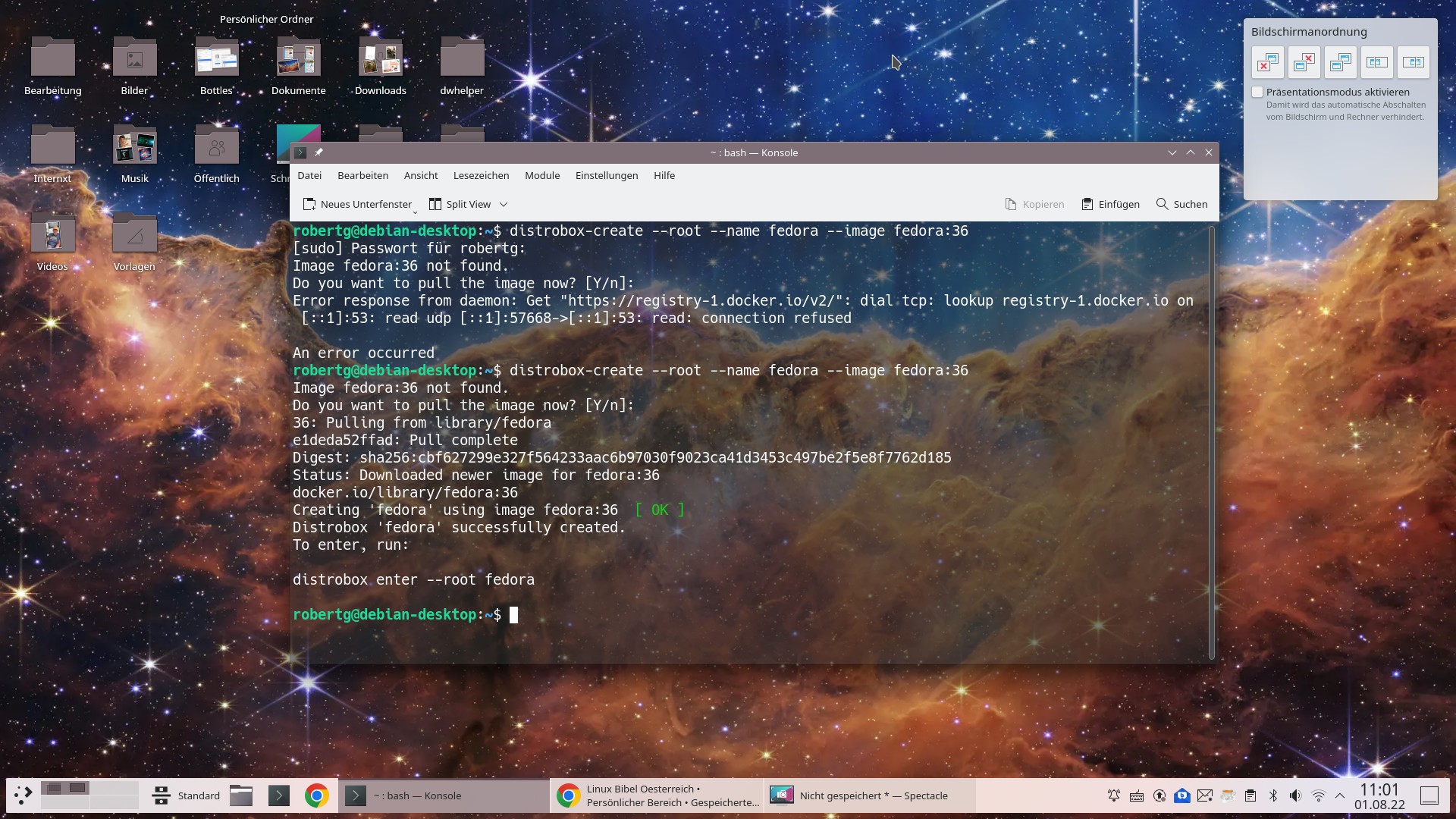Screen dimensions: 1456x819
Task: Launch Konsole from the pinned taskbar icon
Action: tap(279, 795)
